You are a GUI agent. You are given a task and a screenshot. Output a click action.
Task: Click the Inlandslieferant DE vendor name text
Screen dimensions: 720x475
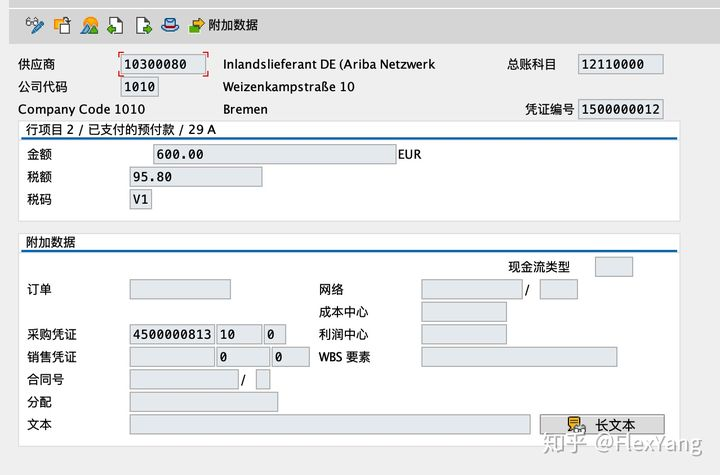click(329, 64)
